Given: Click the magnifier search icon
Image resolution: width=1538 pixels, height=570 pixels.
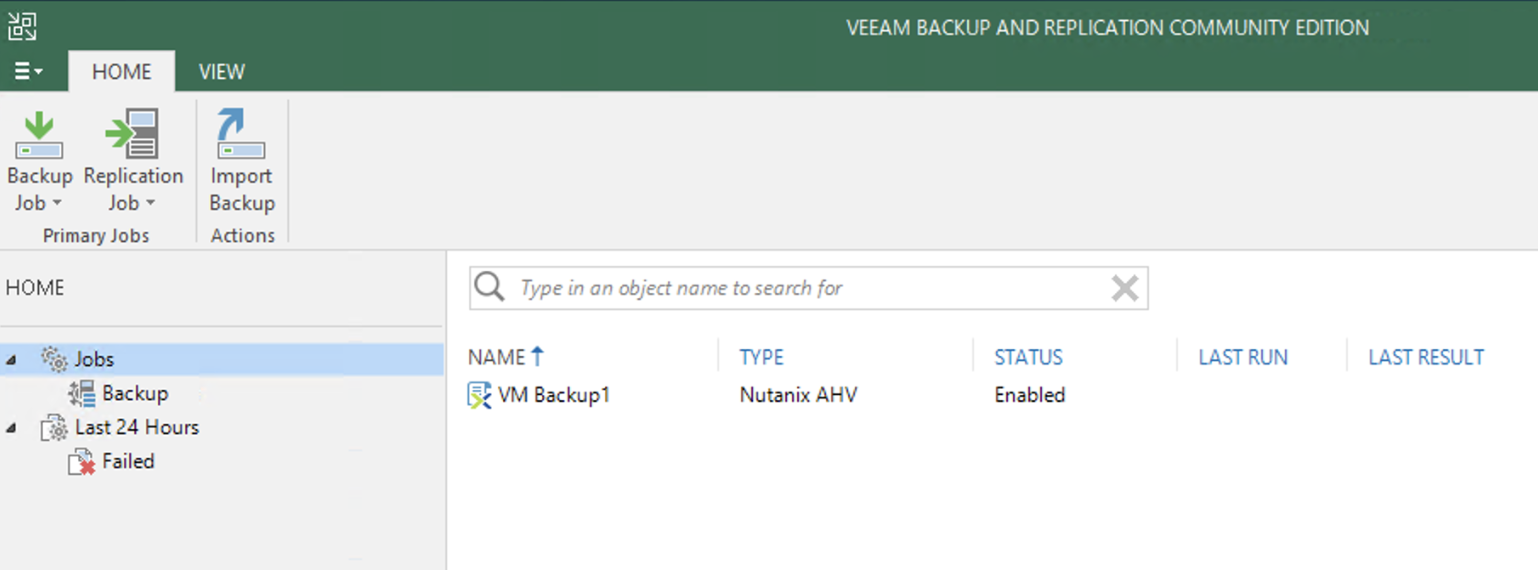Looking at the screenshot, I should tap(489, 287).
